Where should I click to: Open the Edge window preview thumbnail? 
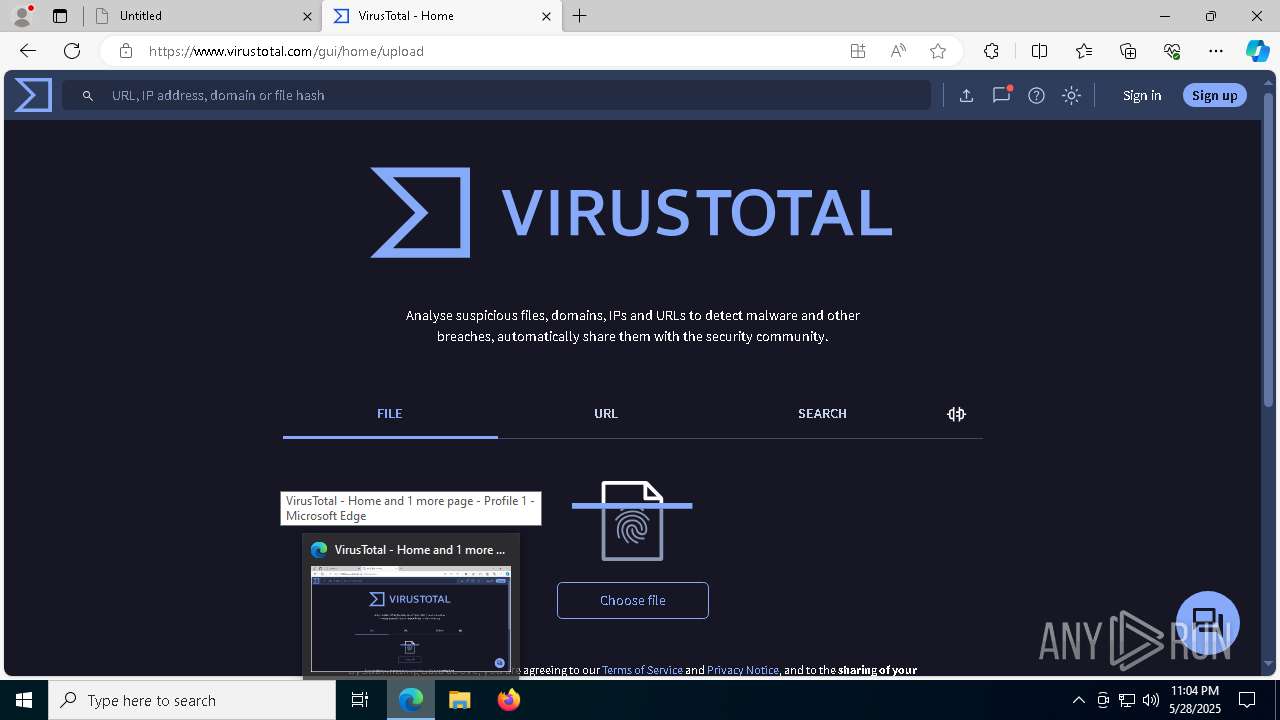[x=411, y=619]
